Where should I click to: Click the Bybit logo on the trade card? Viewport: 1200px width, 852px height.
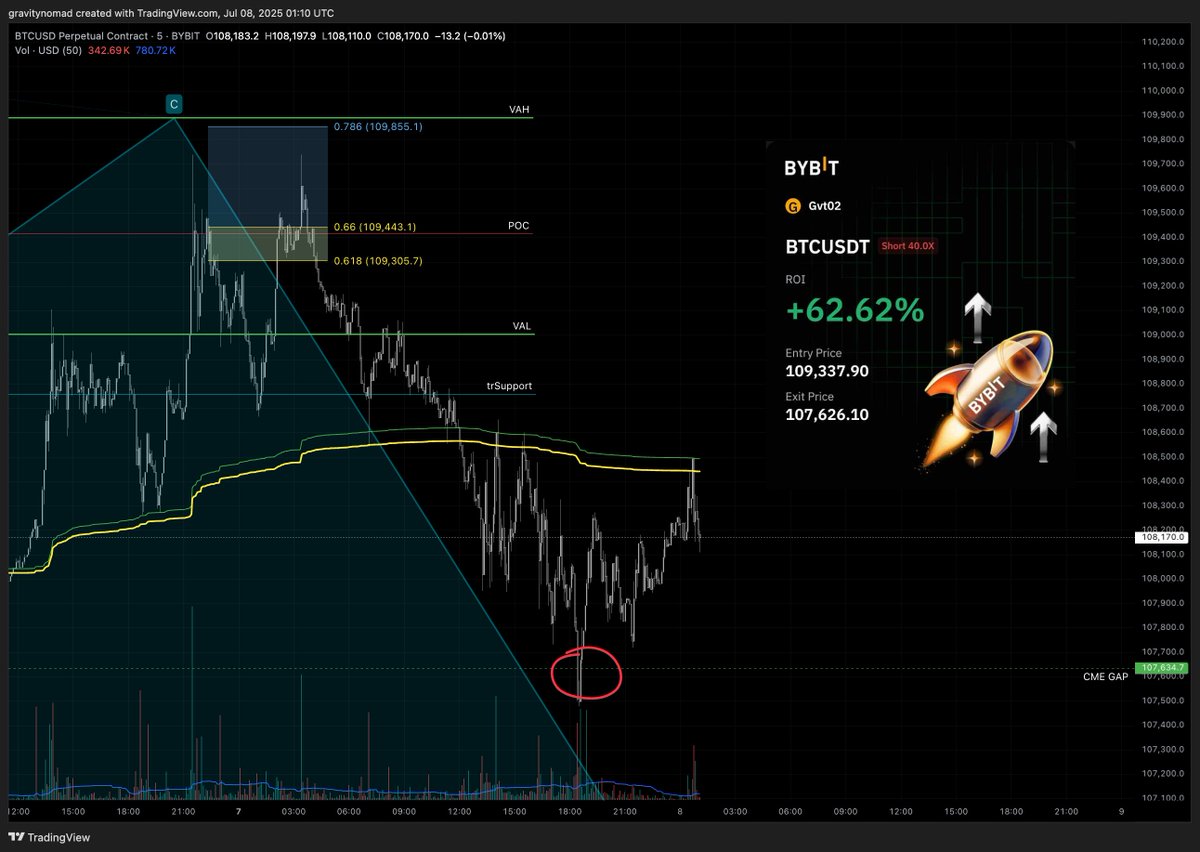(812, 168)
